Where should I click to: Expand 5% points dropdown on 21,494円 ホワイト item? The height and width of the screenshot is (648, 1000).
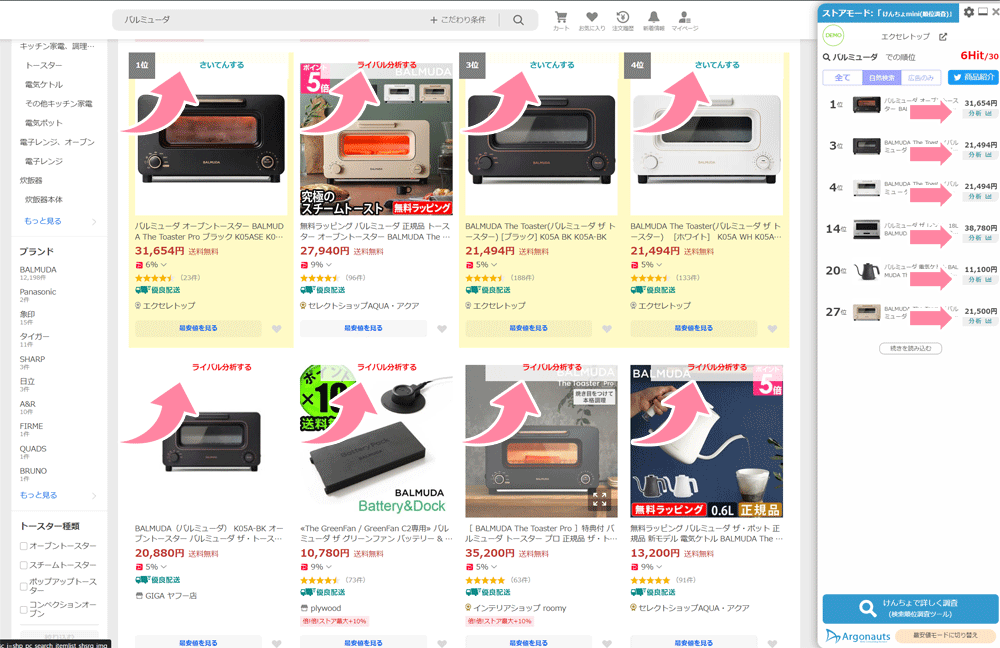point(659,265)
